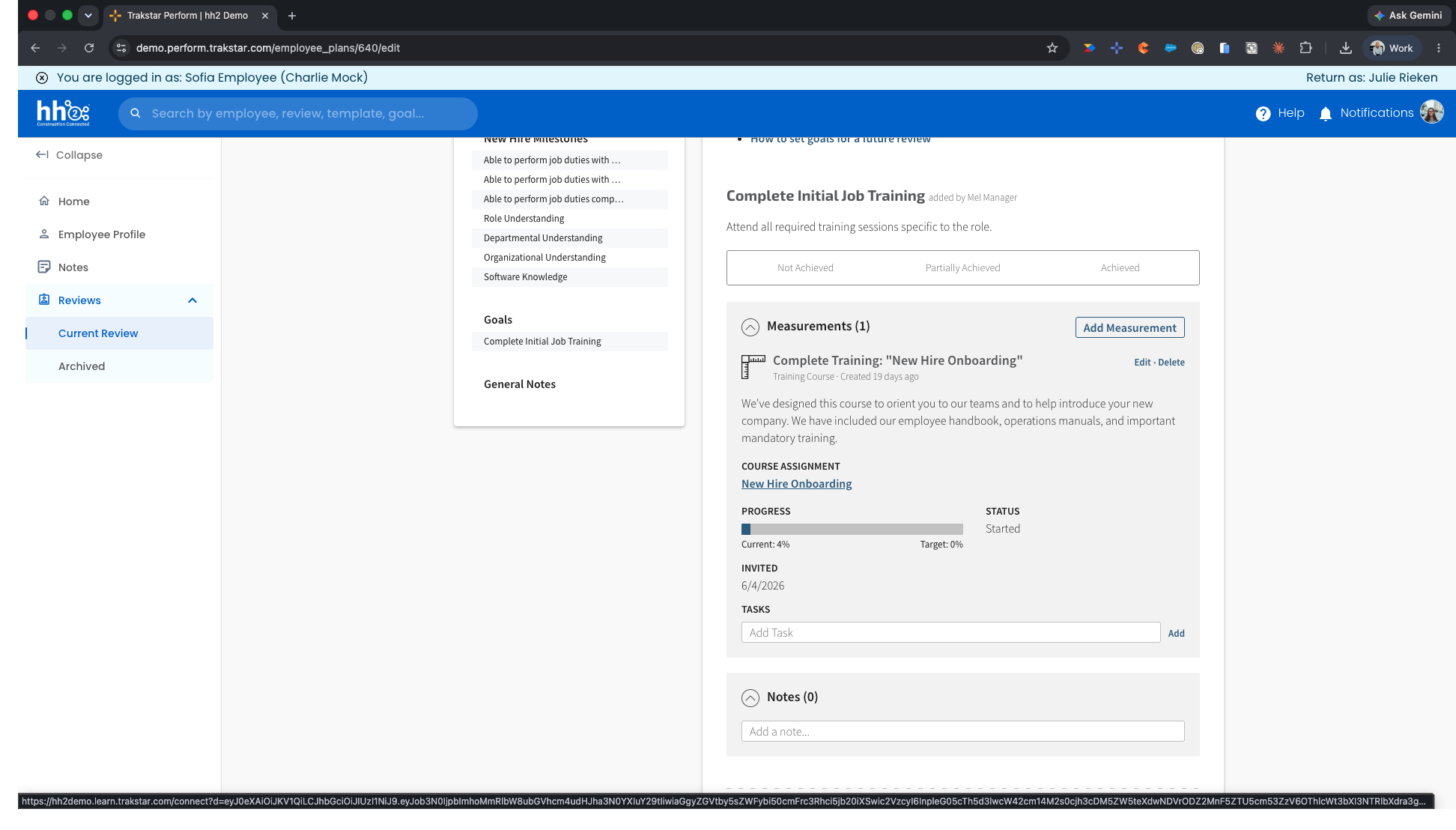The width and height of the screenshot is (1456, 830).
Task: Click Ask Gemini button
Action: pos(1408,15)
